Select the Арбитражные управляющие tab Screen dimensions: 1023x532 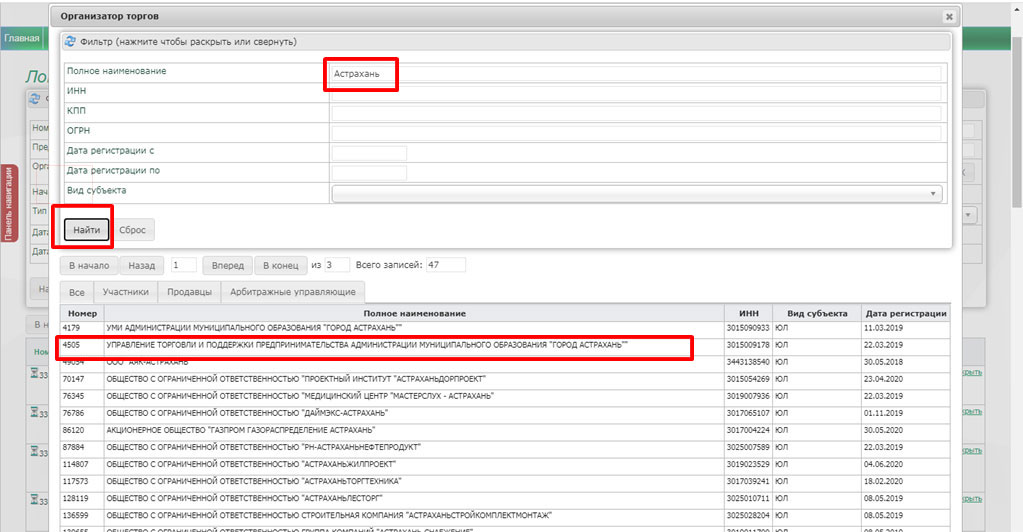(292, 292)
